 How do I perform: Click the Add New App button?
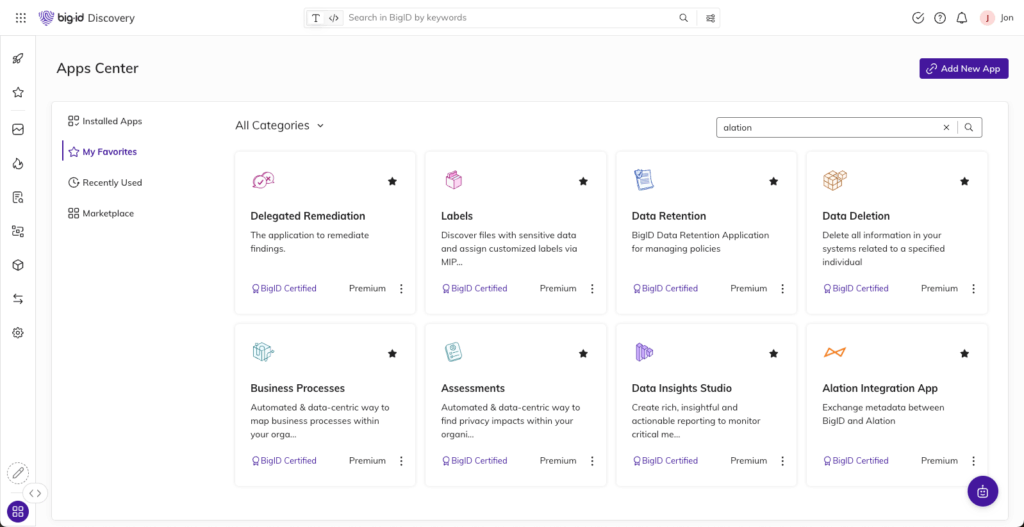click(x=963, y=69)
